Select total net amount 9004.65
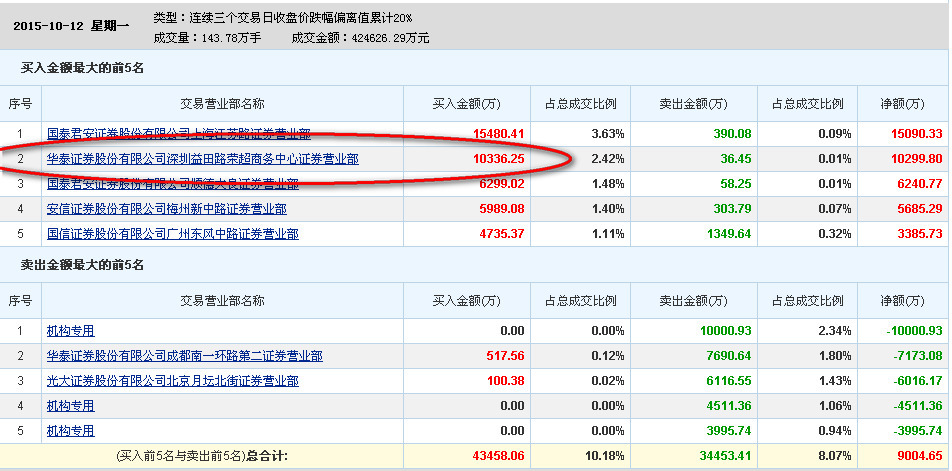This screenshot has height=471, width=952. tap(920, 456)
